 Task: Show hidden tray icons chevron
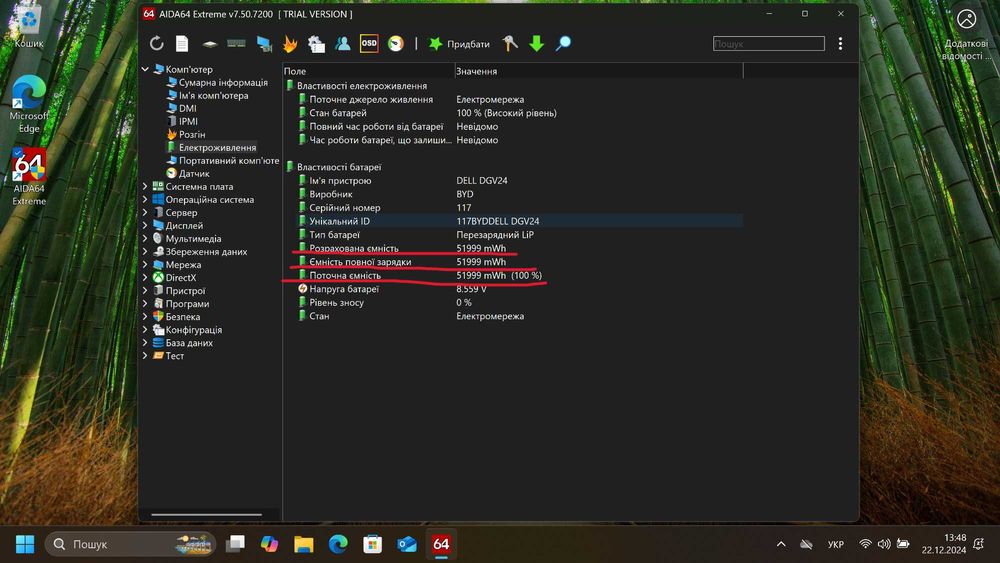(781, 544)
